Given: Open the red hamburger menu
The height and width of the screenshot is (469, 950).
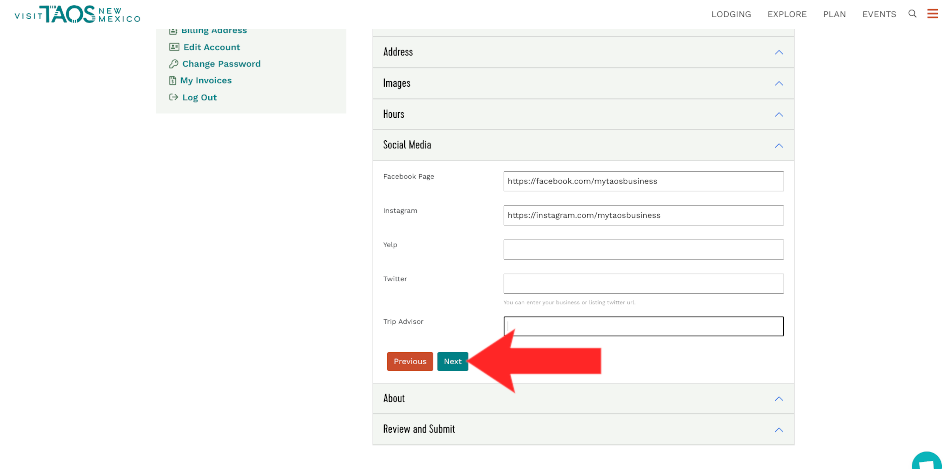Looking at the screenshot, I should pyautogui.click(x=932, y=14).
